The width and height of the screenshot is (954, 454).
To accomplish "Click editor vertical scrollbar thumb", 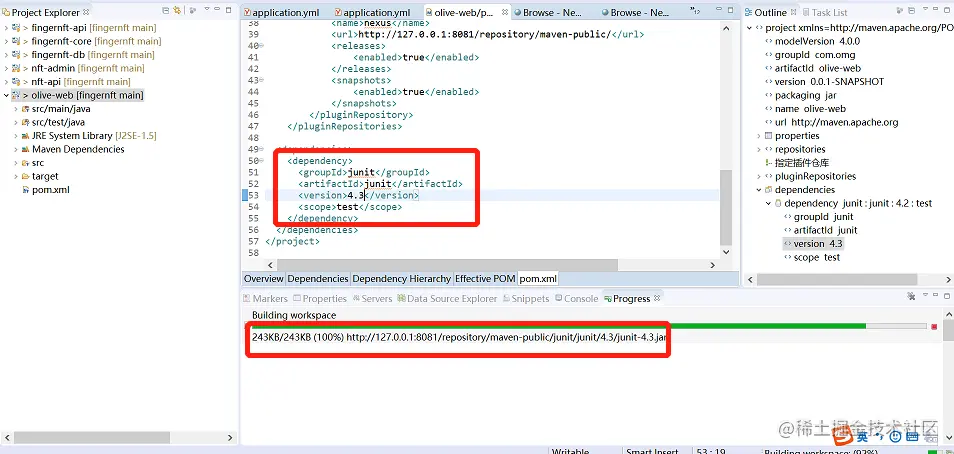I will [726, 207].
